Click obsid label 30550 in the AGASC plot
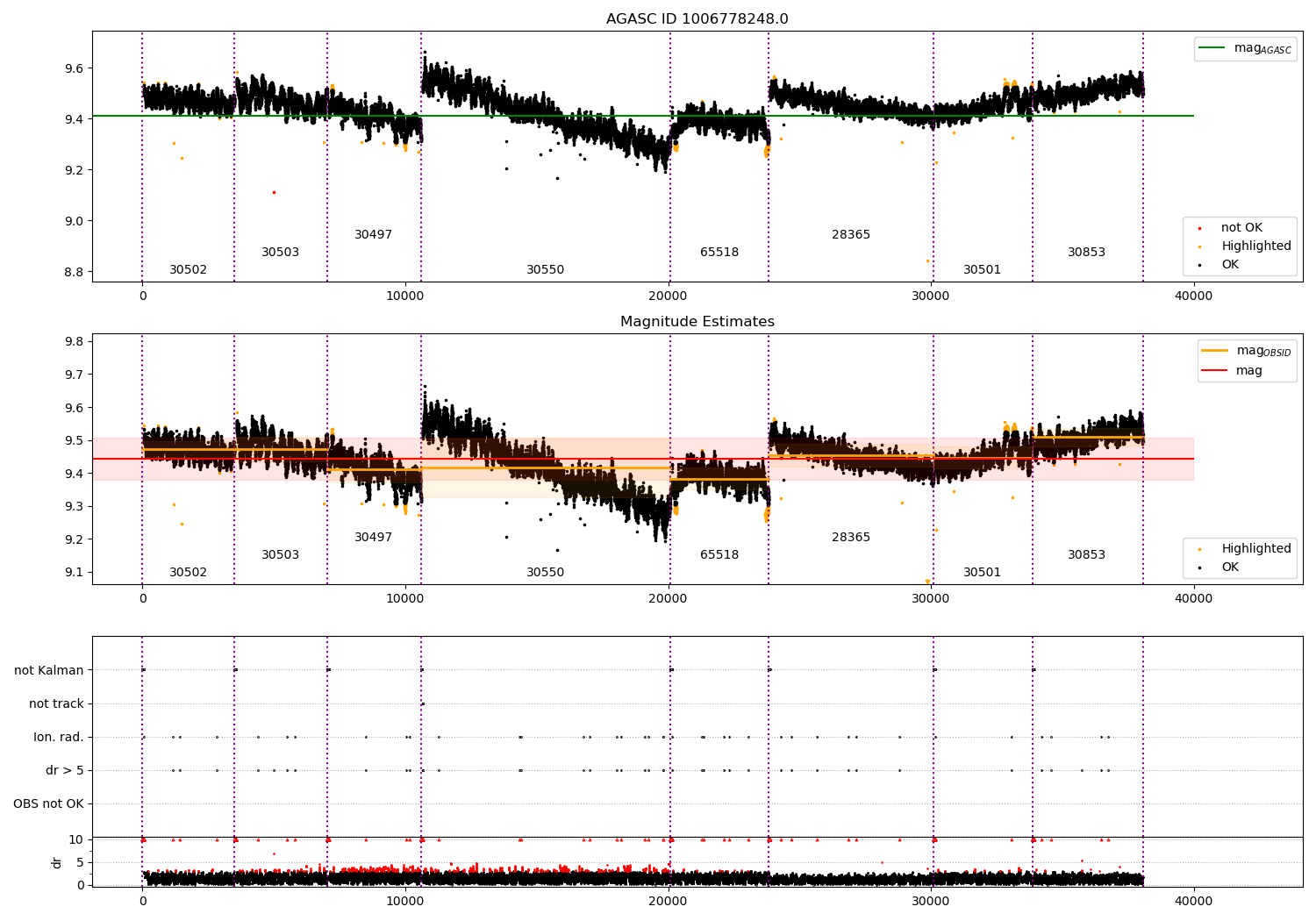 pos(545,270)
